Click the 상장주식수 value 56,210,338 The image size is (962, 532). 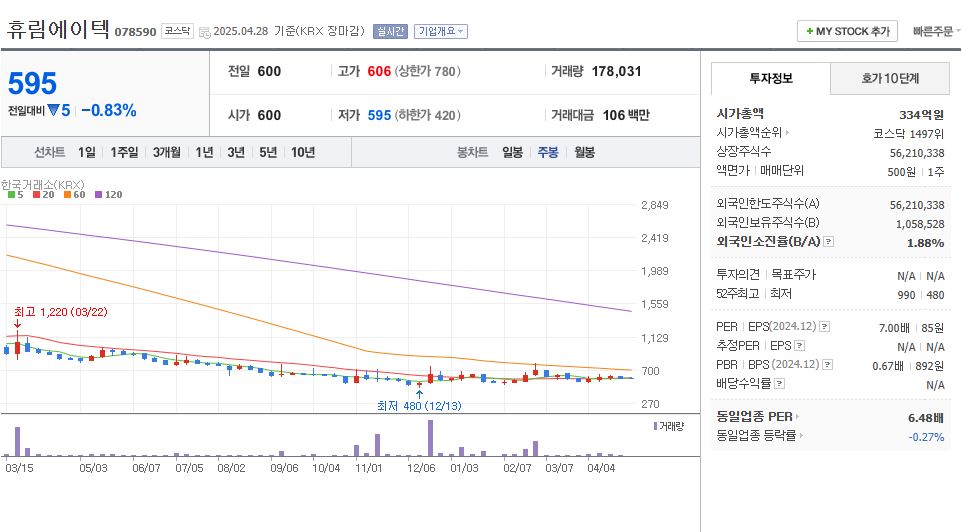[917, 153]
